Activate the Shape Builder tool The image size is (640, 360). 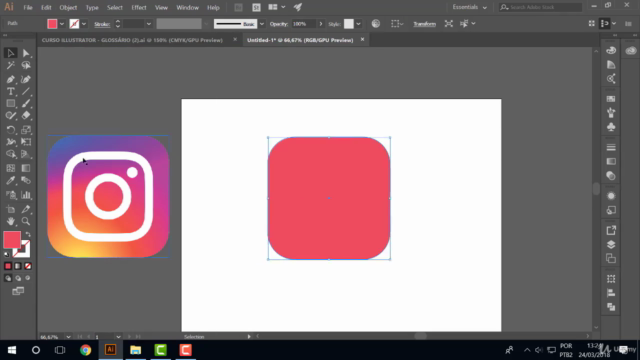click(11, 154)
